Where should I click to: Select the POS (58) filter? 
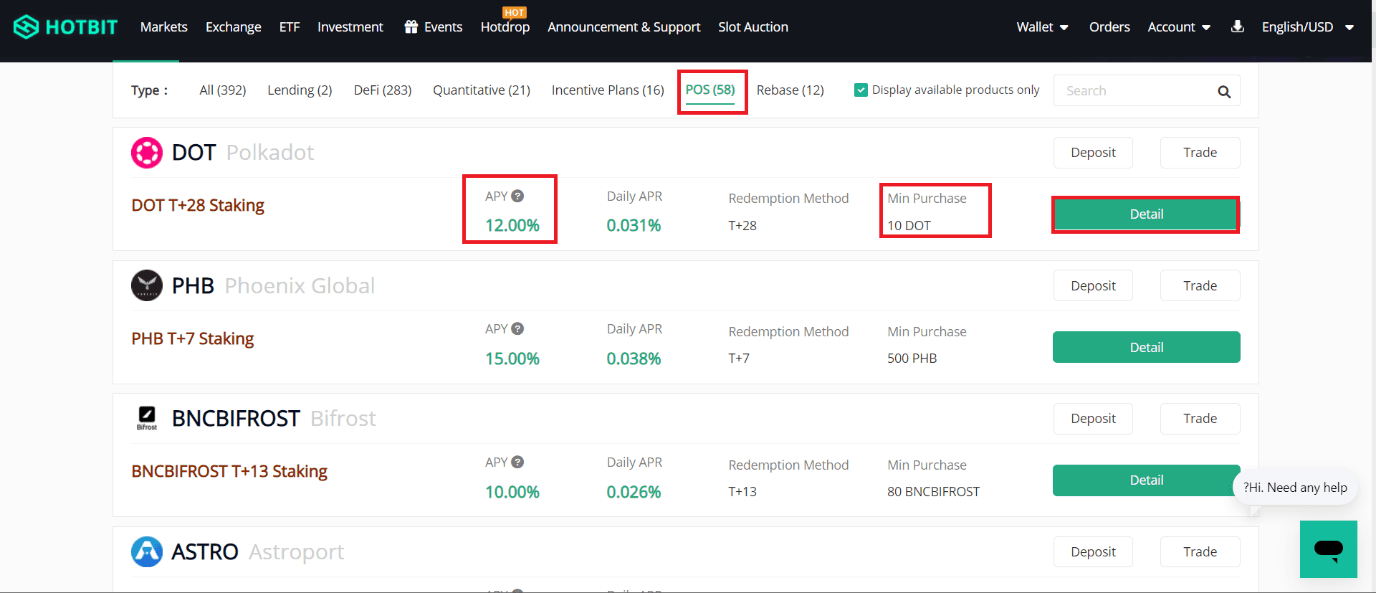710,90
